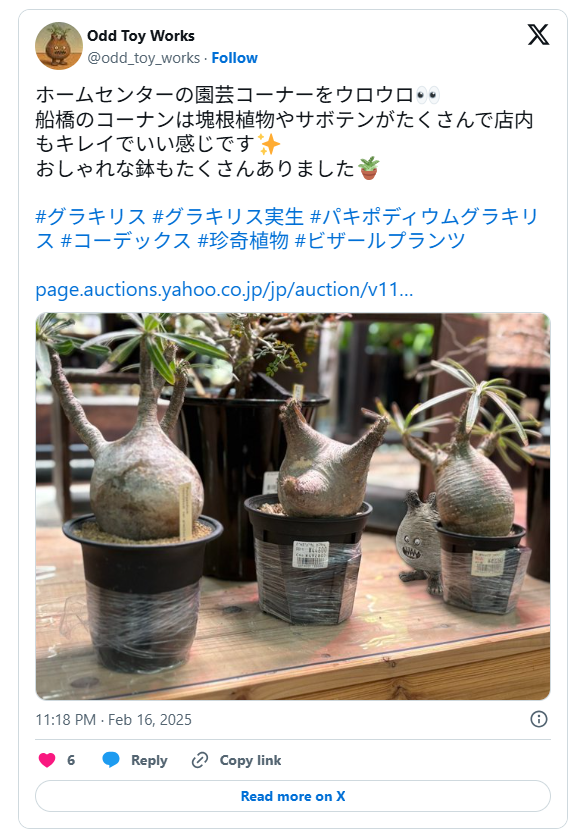Open the #パキポディウムグラキリス hashtag
Screen dimensions: 576x837
click(x=288, y=228)
